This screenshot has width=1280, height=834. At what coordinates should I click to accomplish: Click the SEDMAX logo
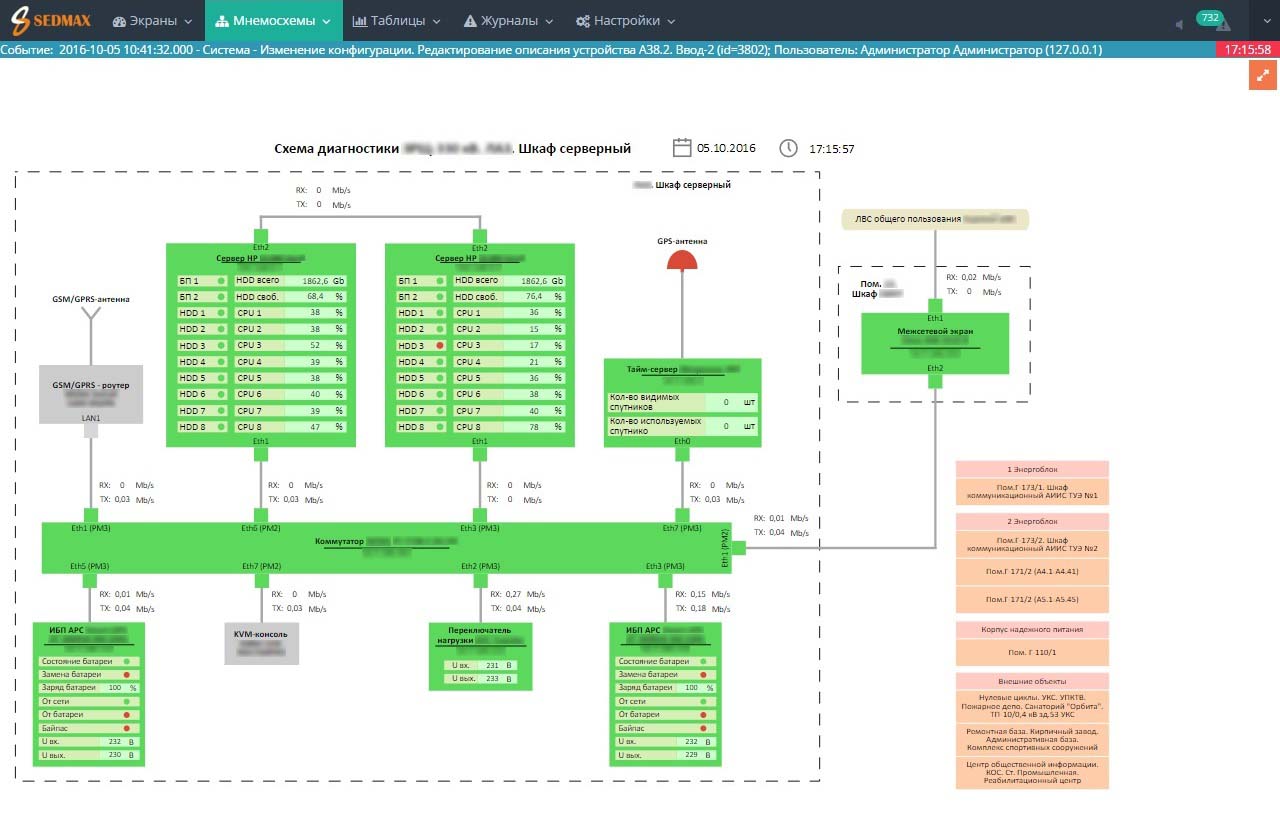pyautogui.click(x=51, y=20)
